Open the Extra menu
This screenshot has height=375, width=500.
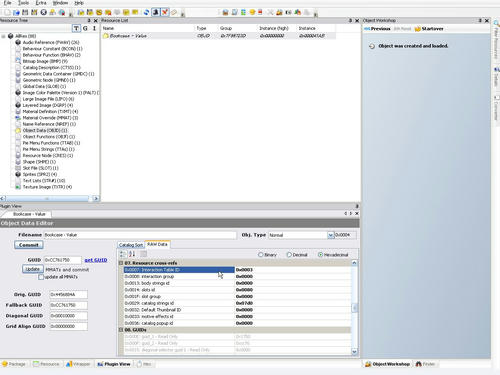(41, 3)
